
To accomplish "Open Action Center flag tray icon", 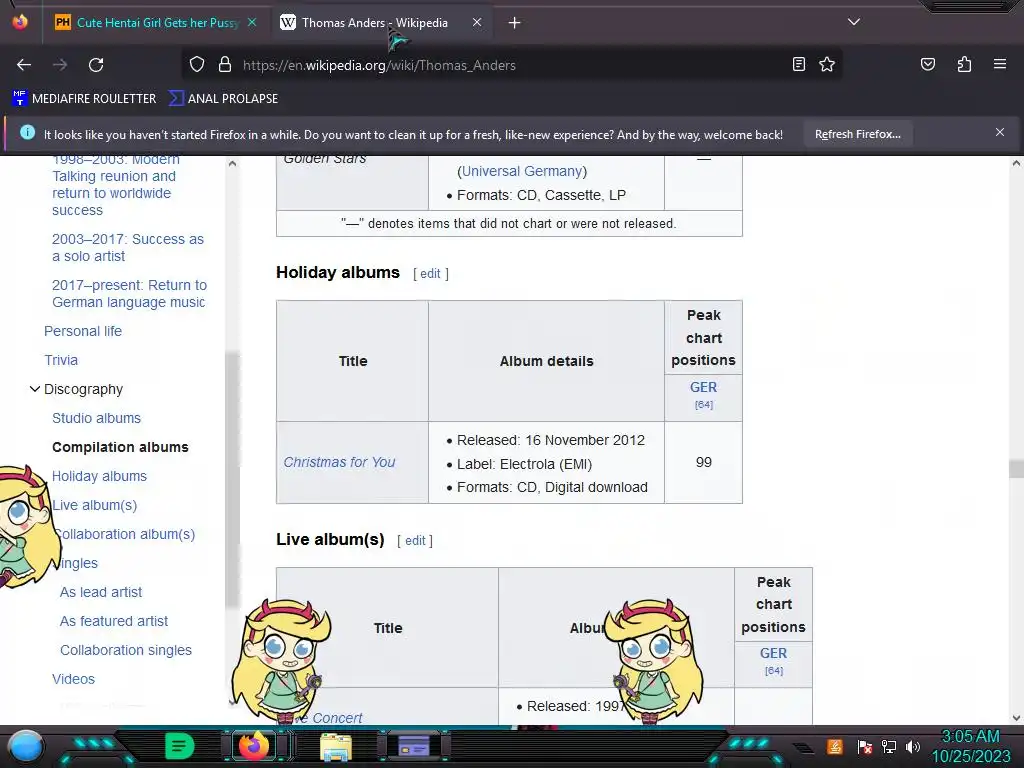I will (x=864, y=746).
